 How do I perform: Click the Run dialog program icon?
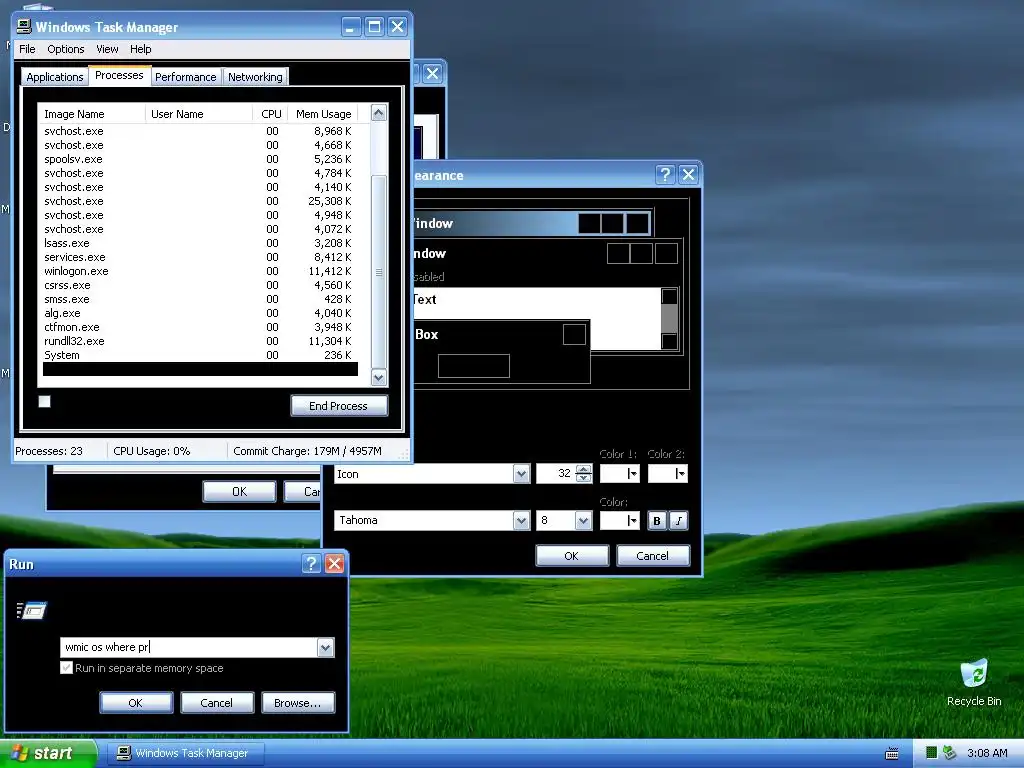[x=31, y=611]
